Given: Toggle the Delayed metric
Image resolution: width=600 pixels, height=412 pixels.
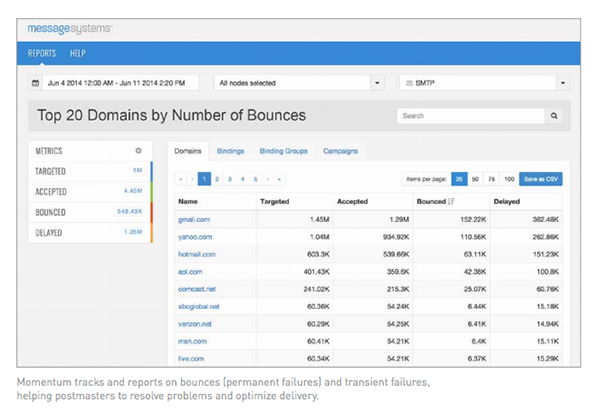Looking at the screenshot, I should tap(90, 233).
